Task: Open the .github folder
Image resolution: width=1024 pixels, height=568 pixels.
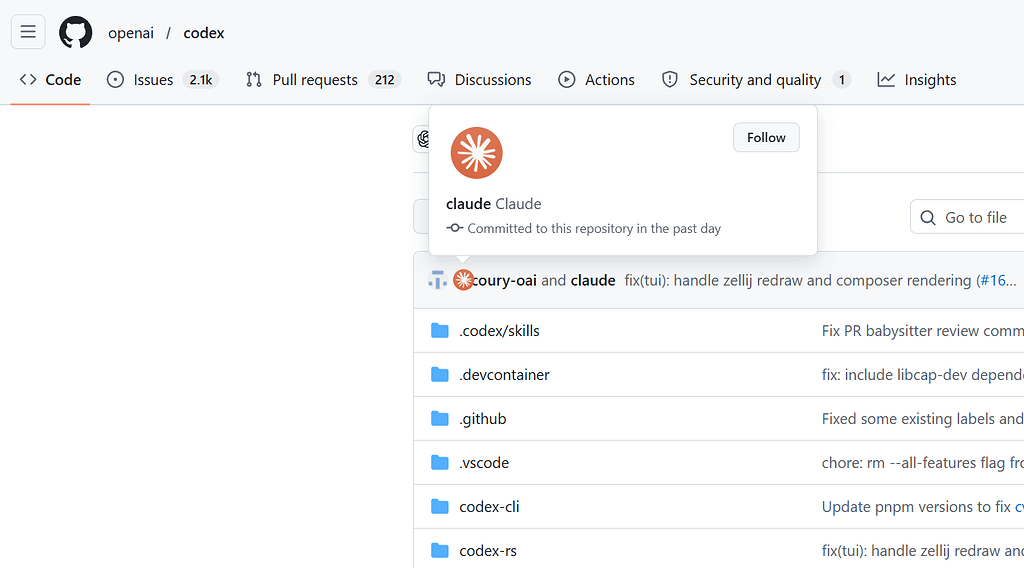Action: (x=483, y=418)
